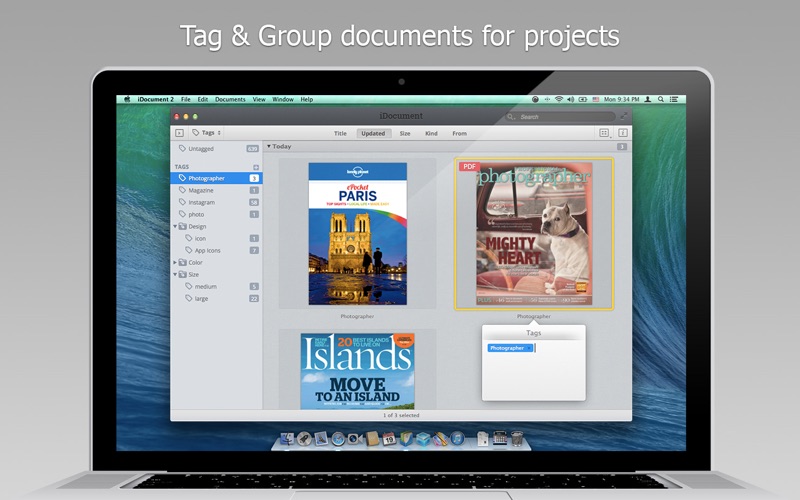Sort documents by Title
Image resolution: width=800 pixels, height=500 pixels.
pyautogui.click(x=340, y=133)
